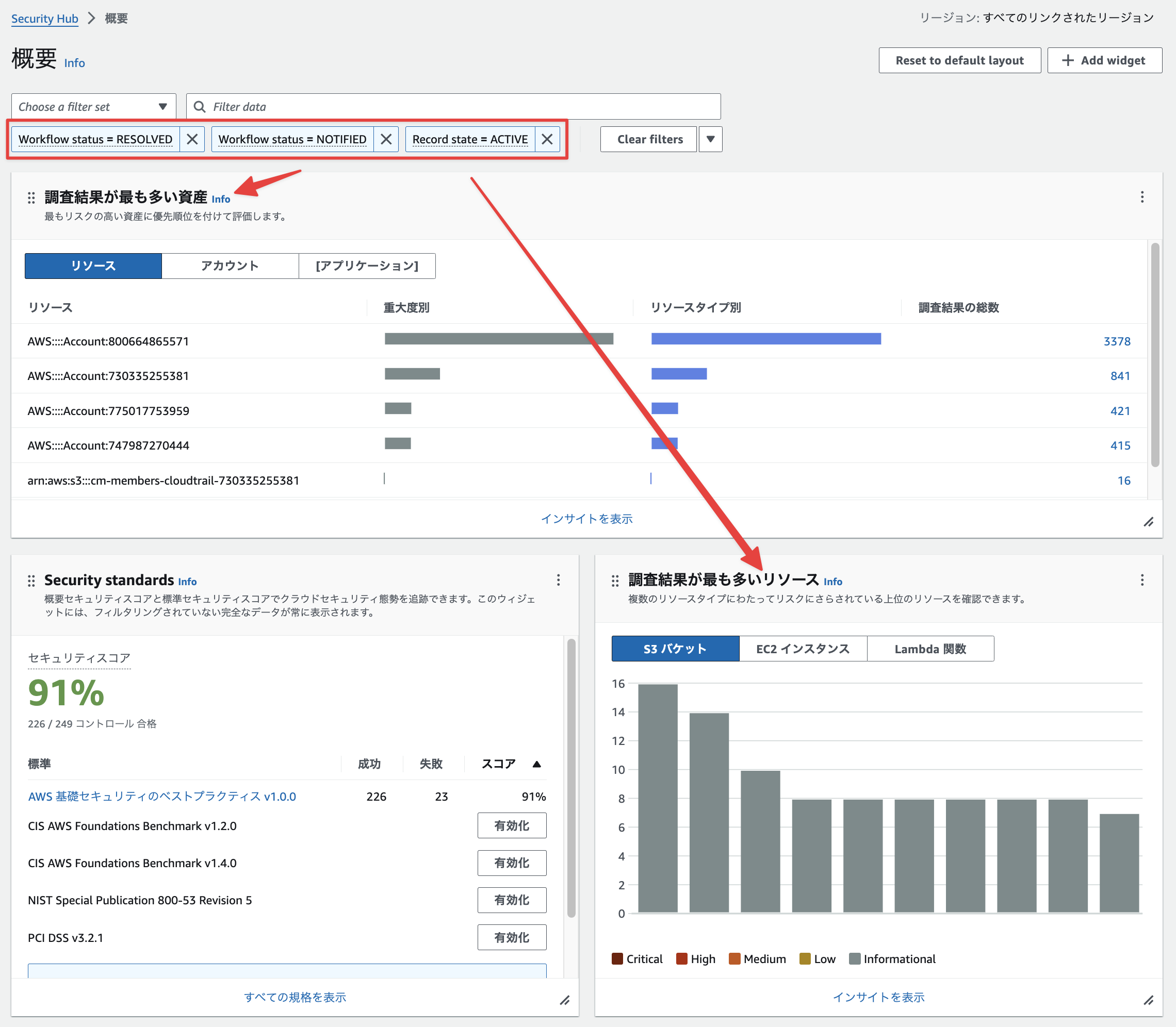Image resolution: width=1176 pixels, height=1027 pixels.
Task: Toggle Informational legend swatch
Action: coord(855,959)
